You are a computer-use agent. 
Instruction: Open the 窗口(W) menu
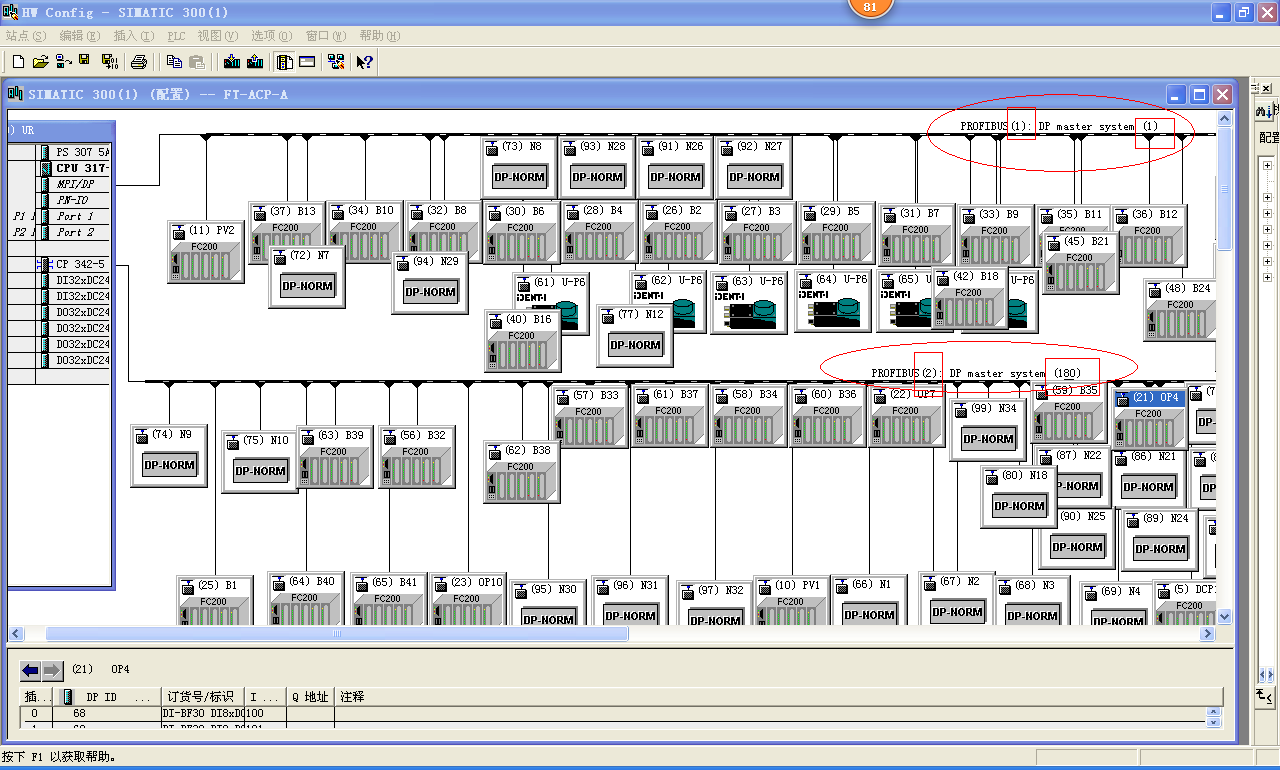pyautogui.click(x=326, y=36)
